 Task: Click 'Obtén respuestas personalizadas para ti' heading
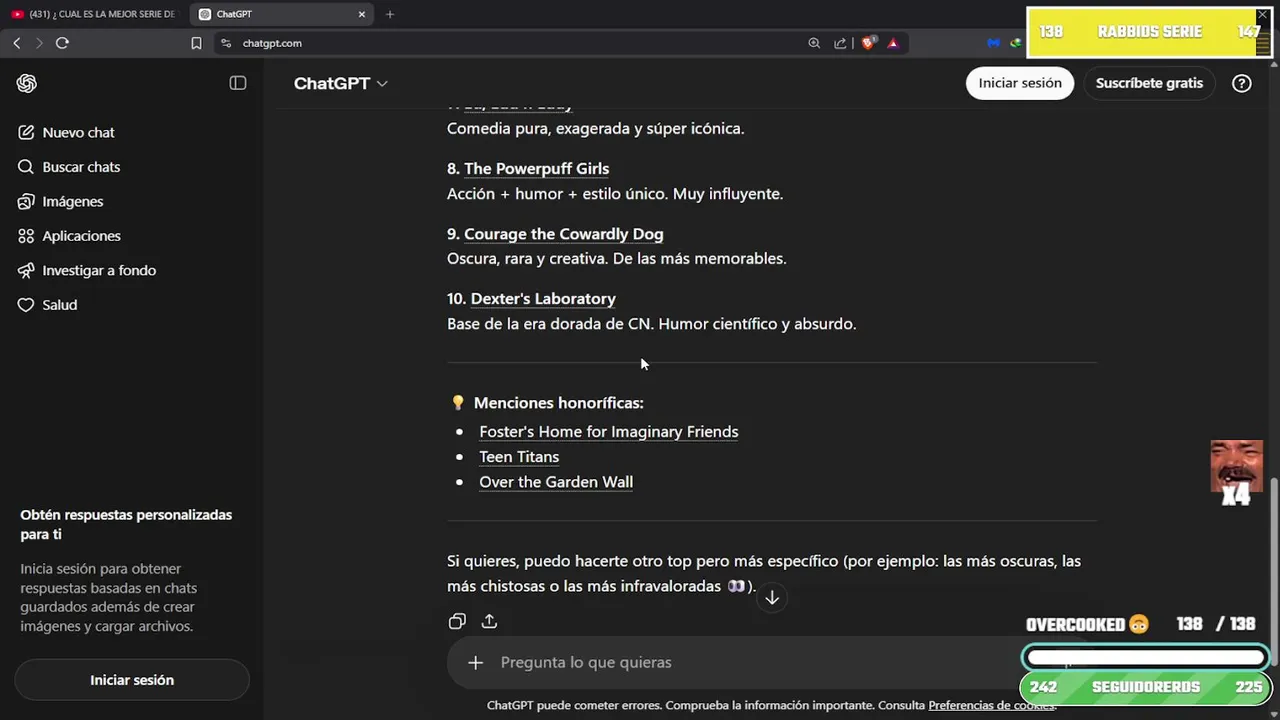coord(126,524)
